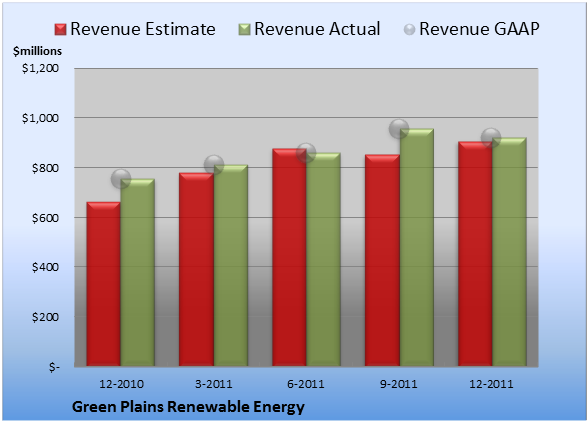Select the red estimate bar for 6-2011
Screen dimensions: 588x422
(289, 257)
